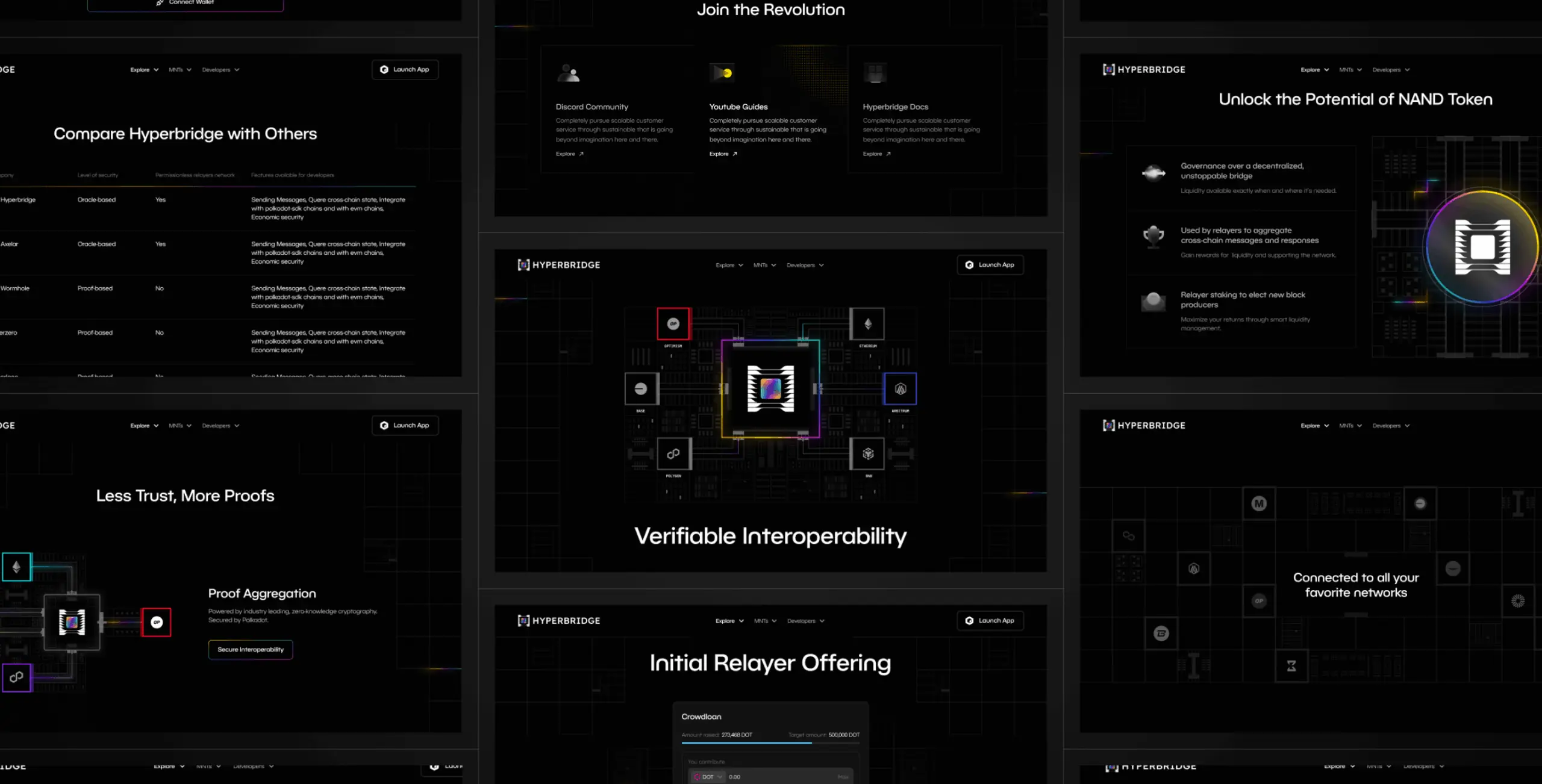1542x784 pixels.
Task: Follow the Explore link under Discord Community
Action: coord(570,154)
